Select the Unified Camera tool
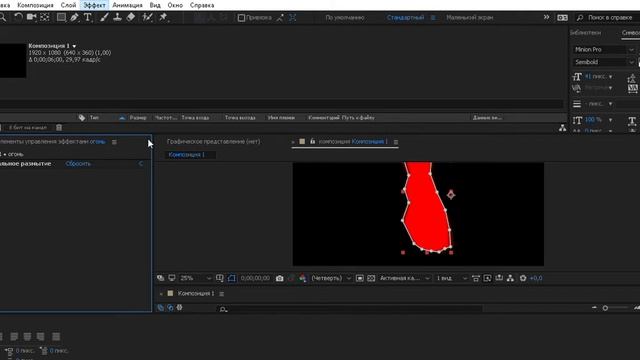640x360 pixels. pos(31,17)
